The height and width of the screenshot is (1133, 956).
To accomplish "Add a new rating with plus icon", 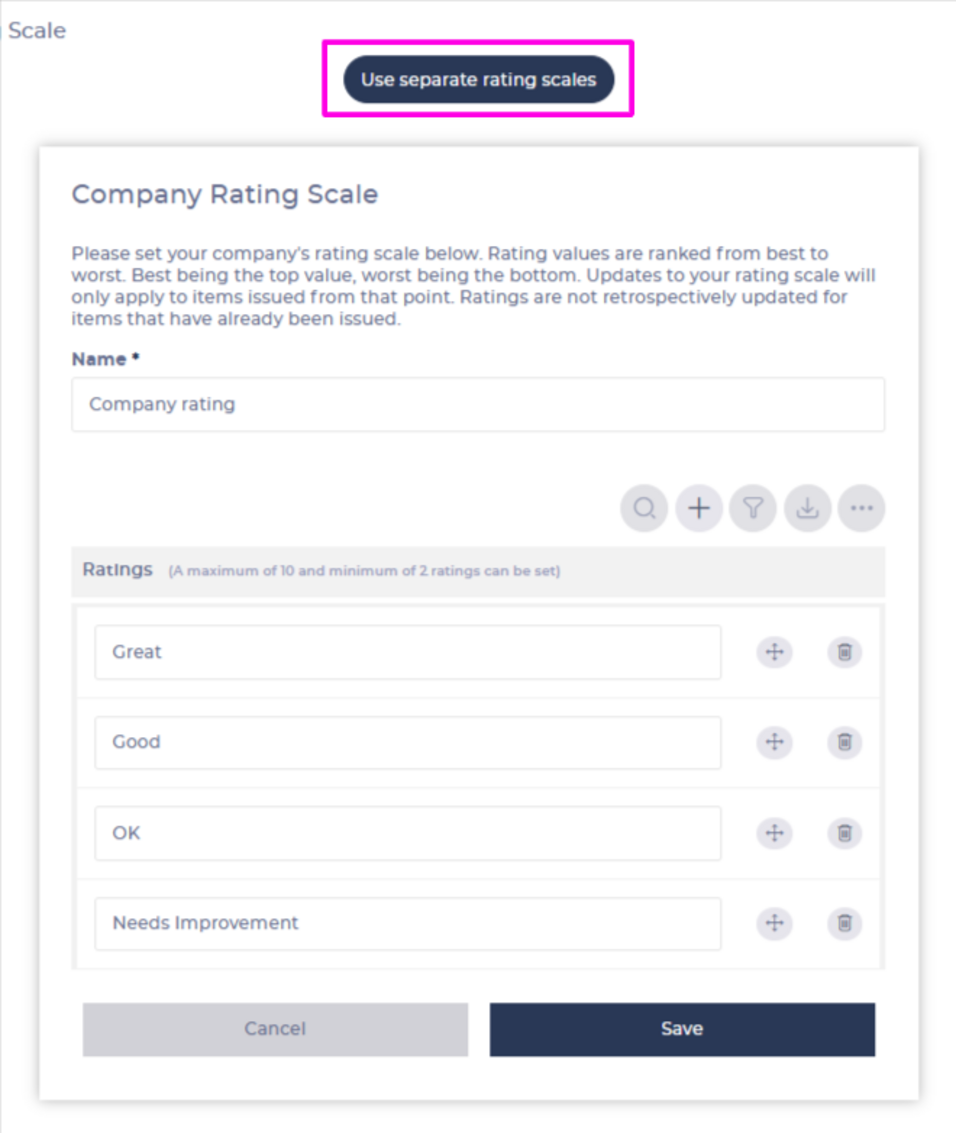I will coord(699,509).
